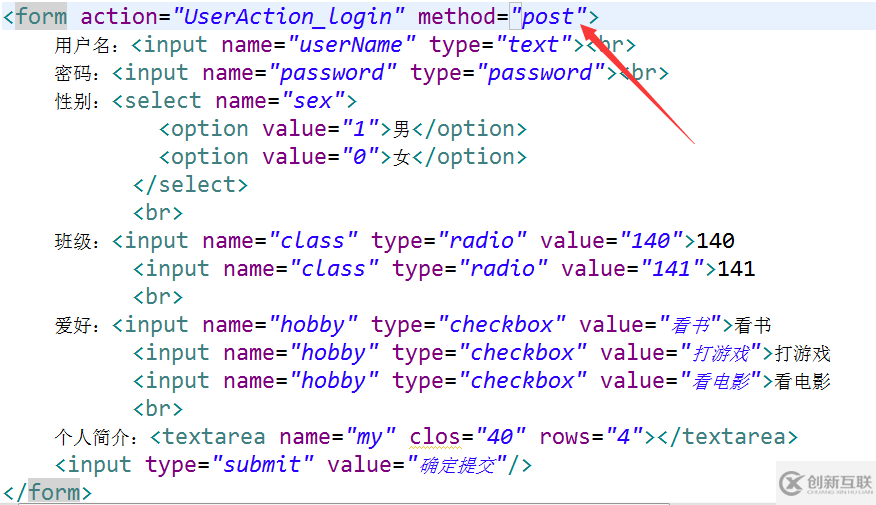Click the 性别 label text
This screenshot has width=876, height=505.
coord(72,101)
